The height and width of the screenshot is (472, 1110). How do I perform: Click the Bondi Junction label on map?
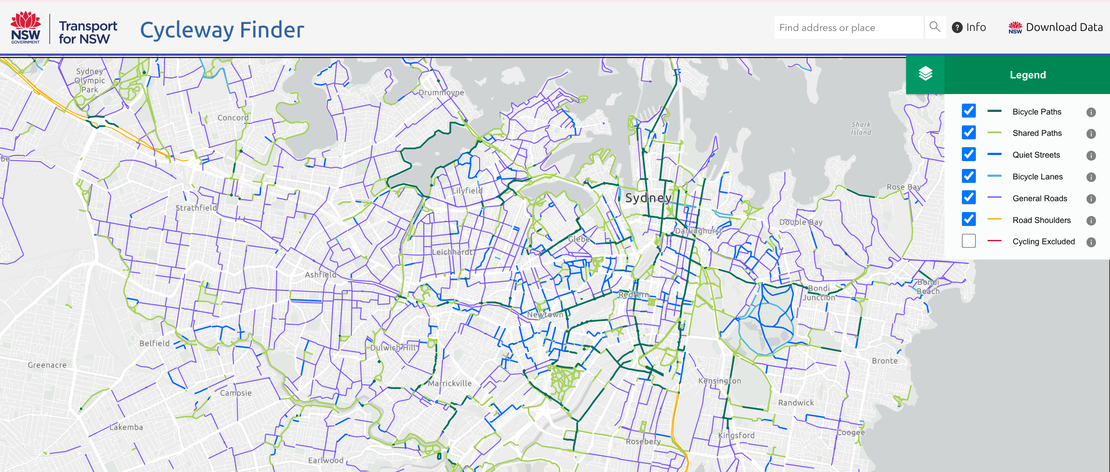point(819,293)
